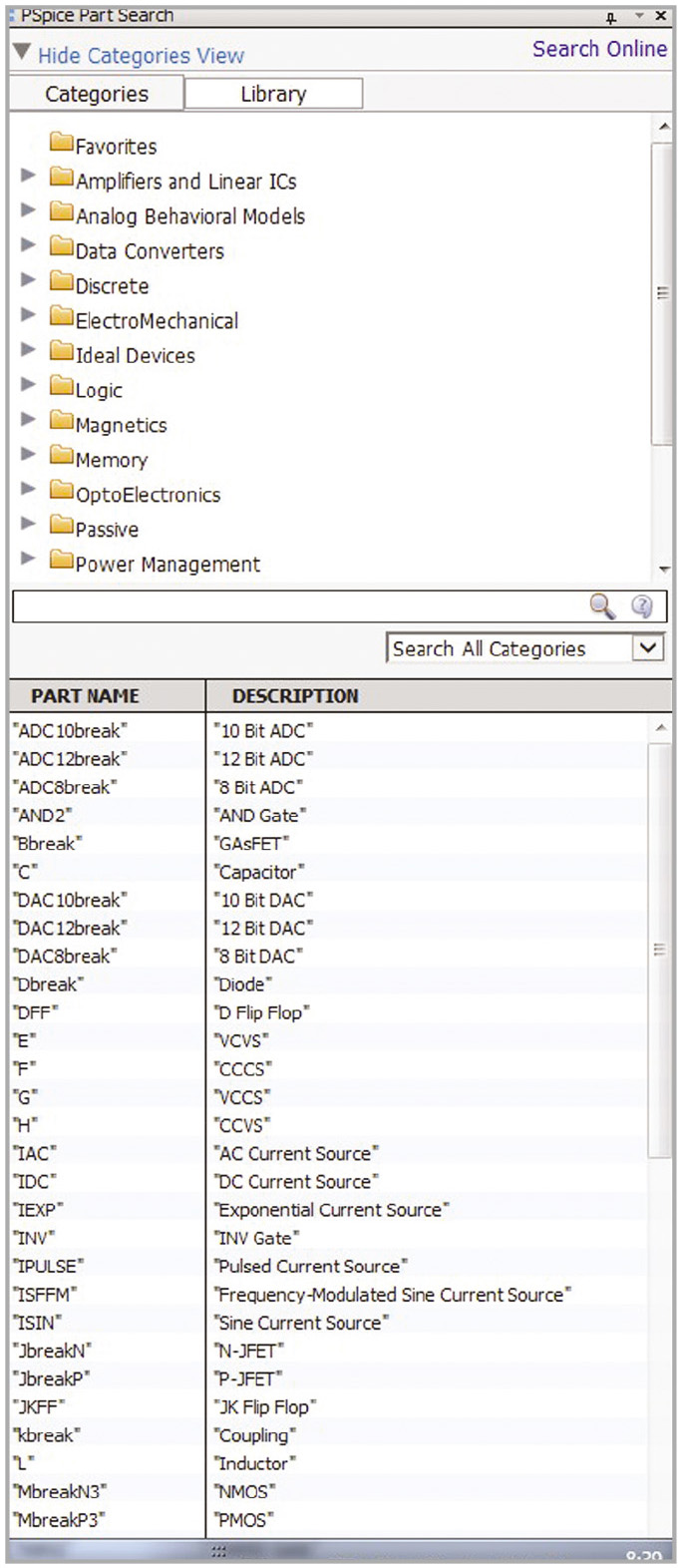Click the Logic folder icon

(x=62, y=387)
